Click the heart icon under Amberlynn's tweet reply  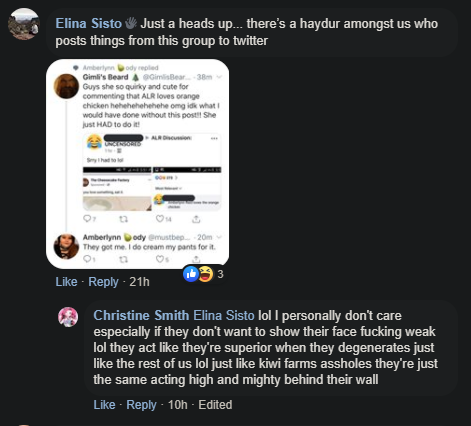pos(160,259)
